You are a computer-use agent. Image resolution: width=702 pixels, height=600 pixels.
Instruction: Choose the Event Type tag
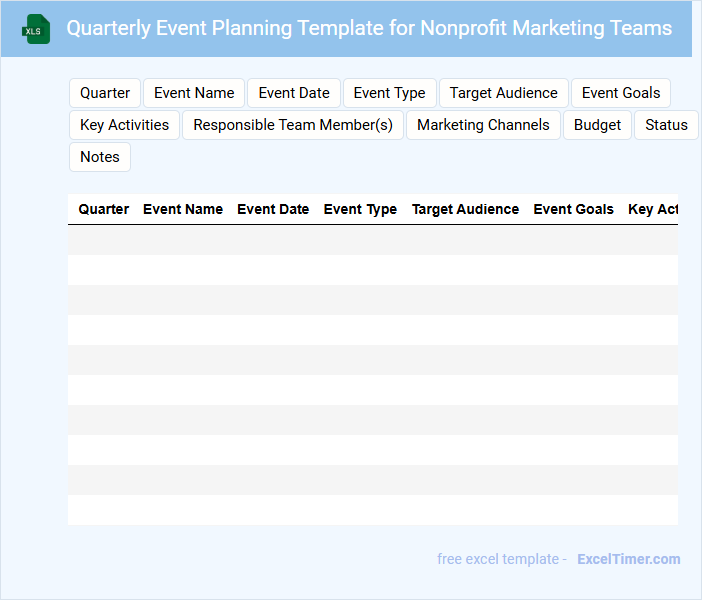389,93
